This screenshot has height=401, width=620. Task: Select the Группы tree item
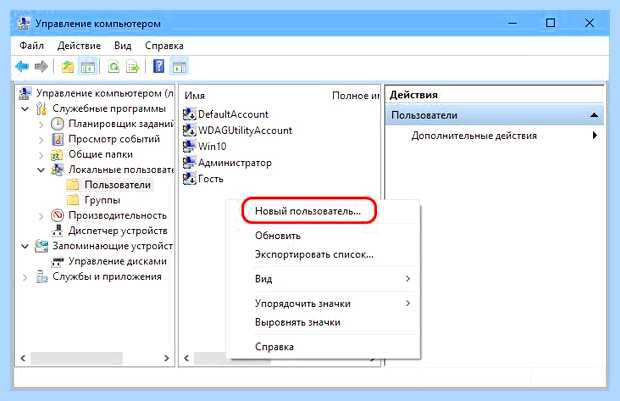coord(102,200)
